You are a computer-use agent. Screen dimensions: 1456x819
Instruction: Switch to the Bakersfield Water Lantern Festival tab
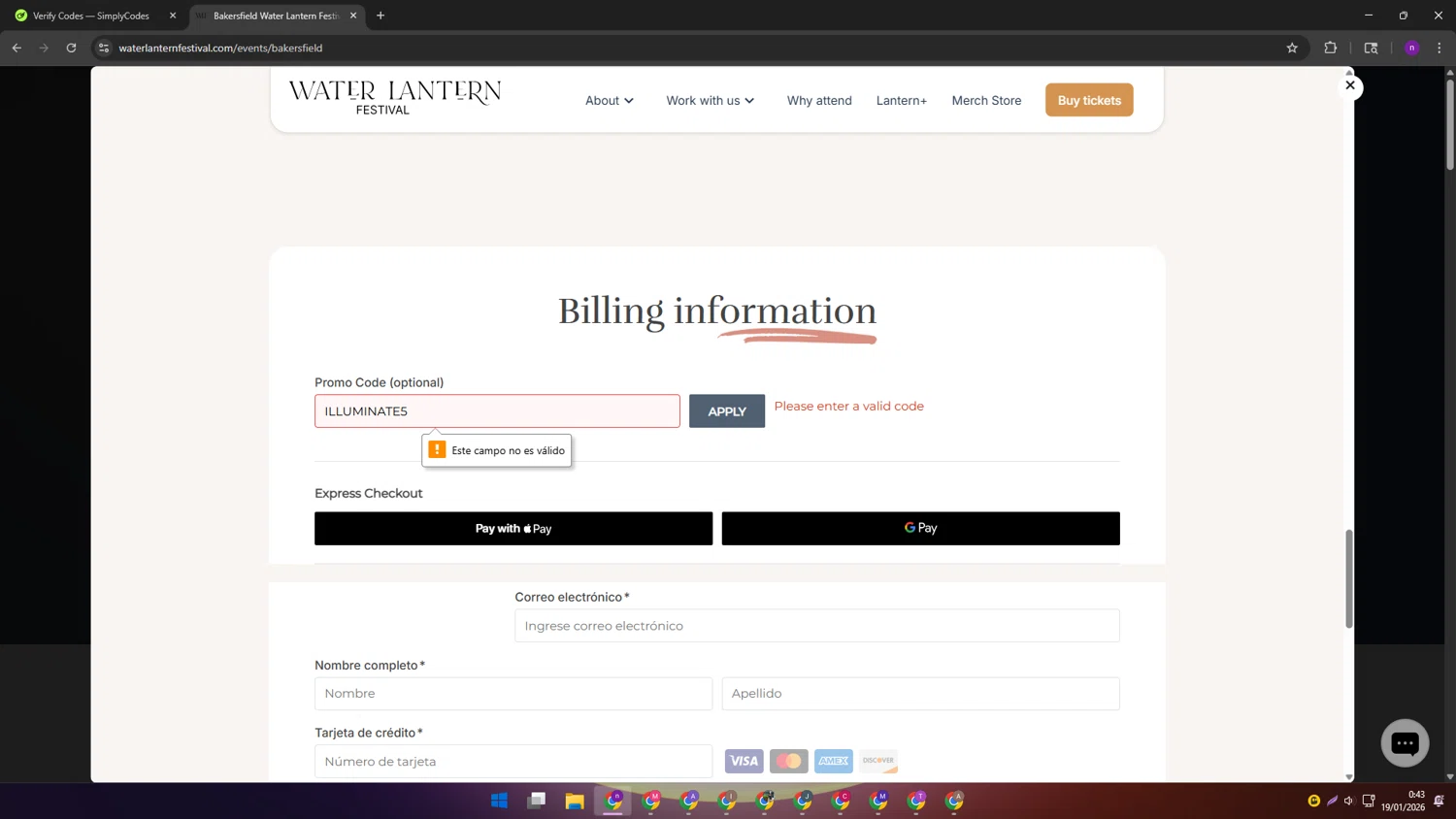(276, 16)
